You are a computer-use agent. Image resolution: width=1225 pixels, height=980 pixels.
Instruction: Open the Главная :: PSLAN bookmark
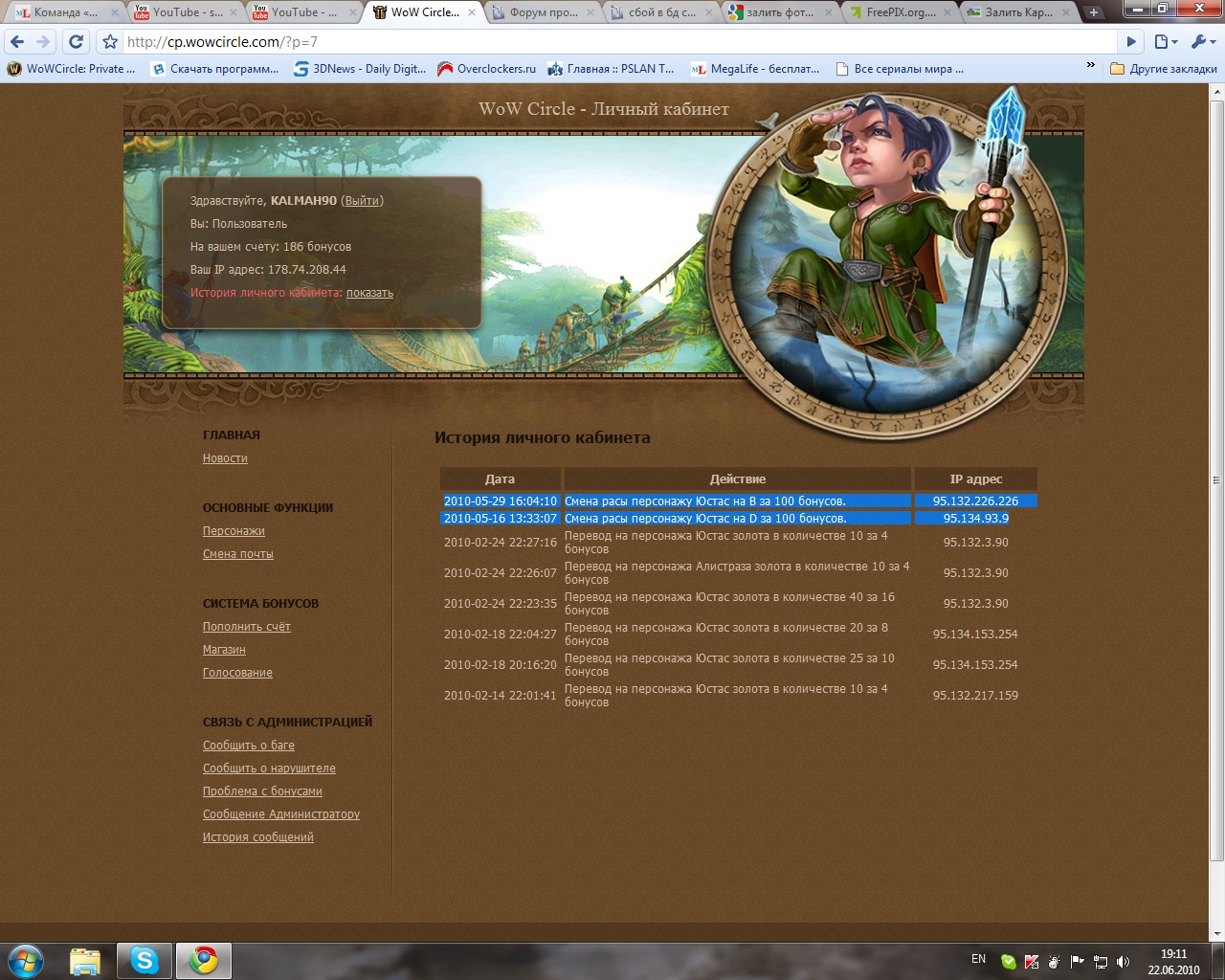(x=611, y=69)
